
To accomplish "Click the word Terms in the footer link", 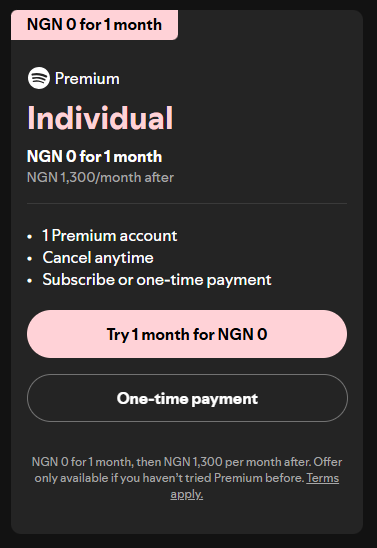I will pos(322,478).
